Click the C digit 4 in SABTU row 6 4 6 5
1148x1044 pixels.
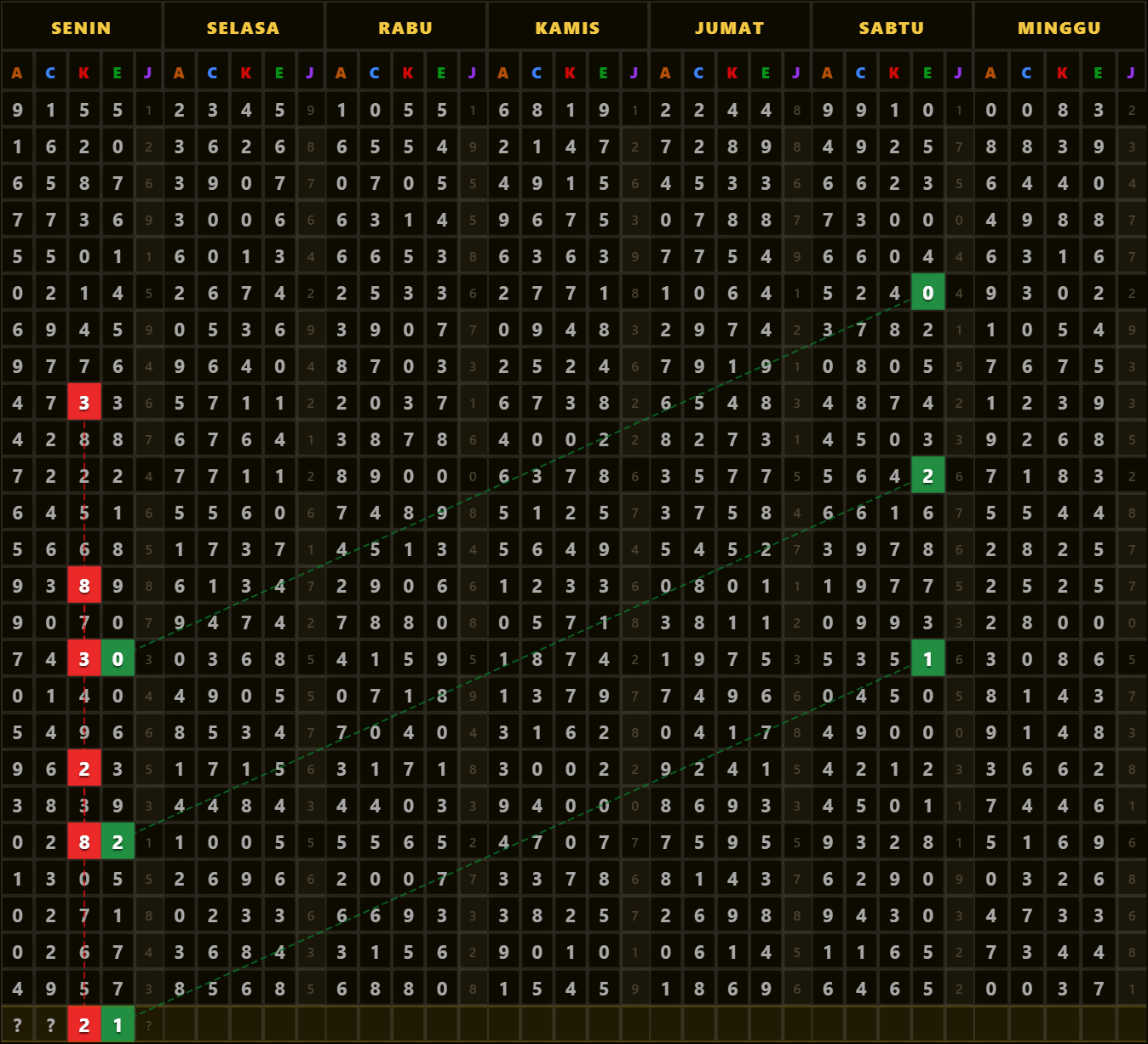pos(861,989)
